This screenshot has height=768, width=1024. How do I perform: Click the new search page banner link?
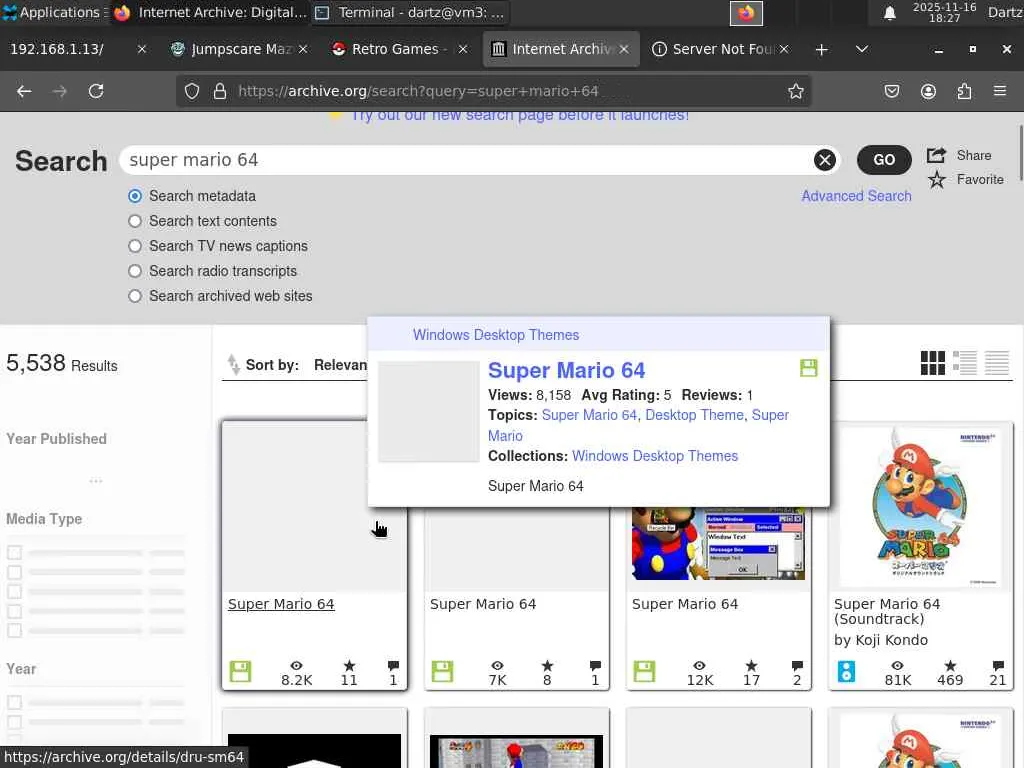click(519, 116)
